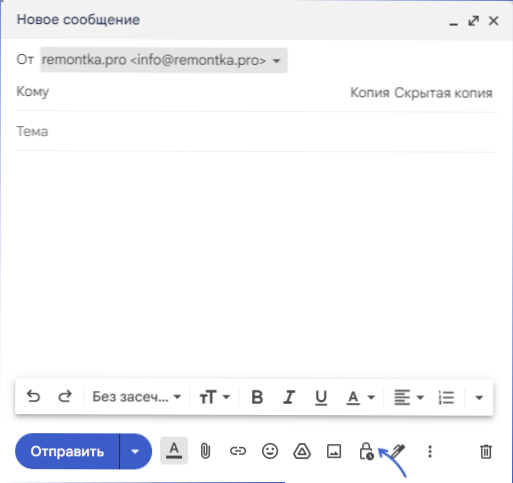Open the text size dropdown

coord(215,397)
